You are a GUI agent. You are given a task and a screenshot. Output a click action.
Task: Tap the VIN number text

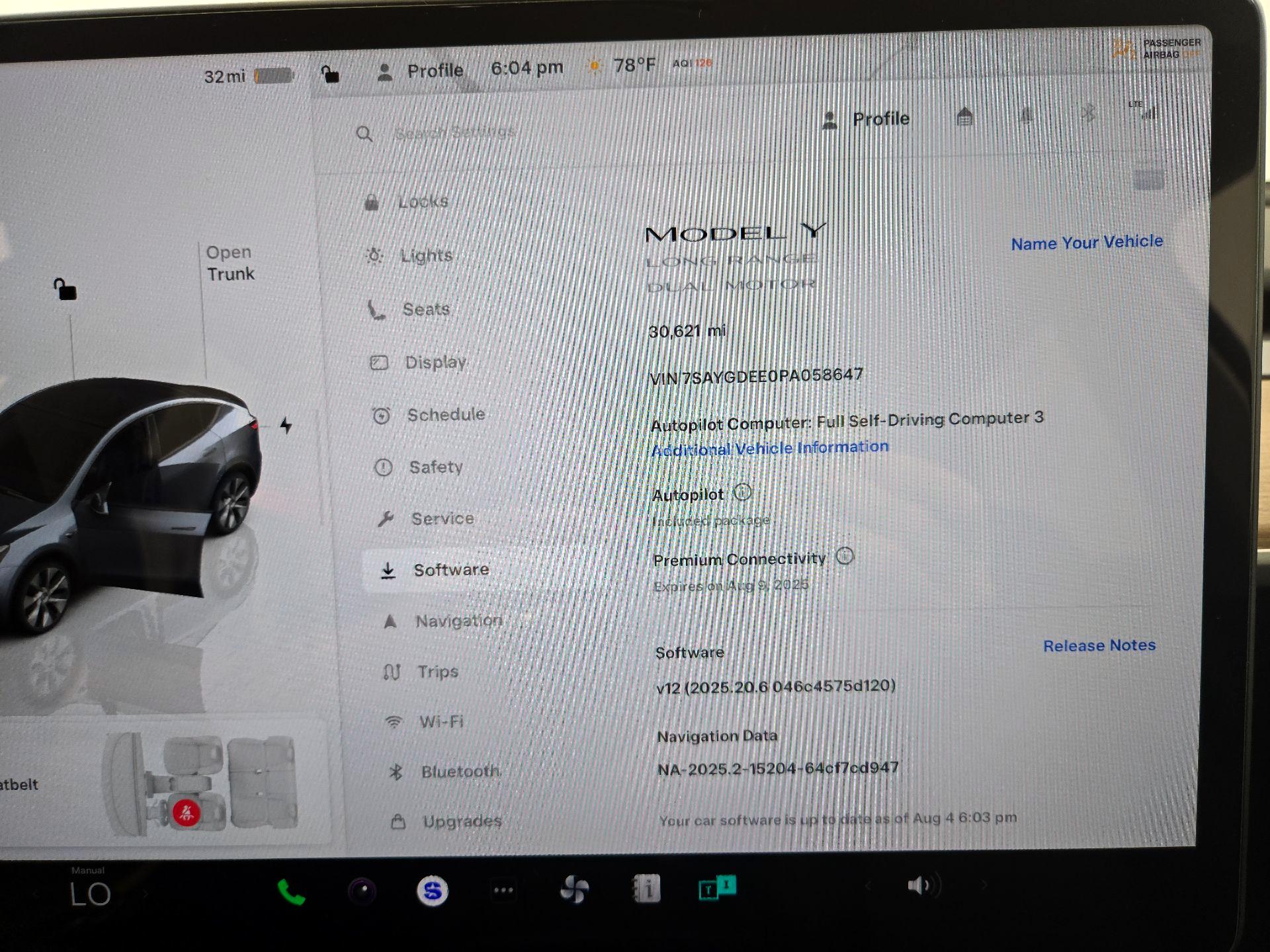click(756, 376)
